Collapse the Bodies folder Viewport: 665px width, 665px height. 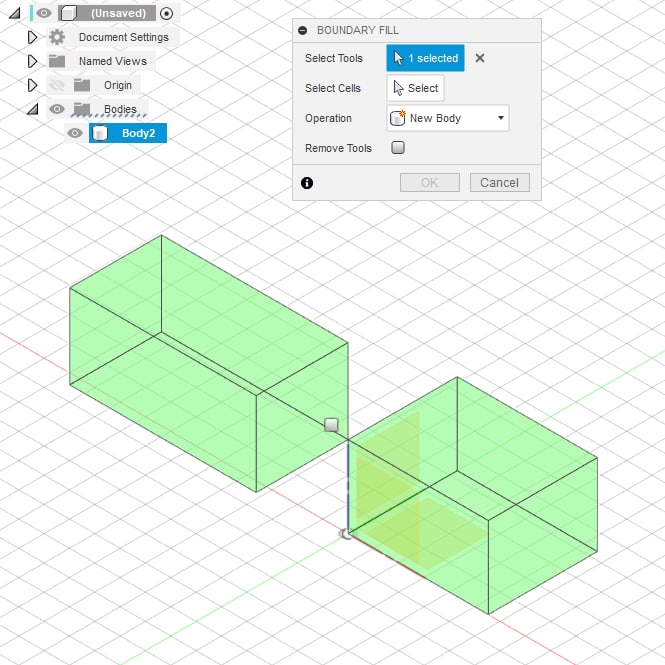[x=32, y=109]
